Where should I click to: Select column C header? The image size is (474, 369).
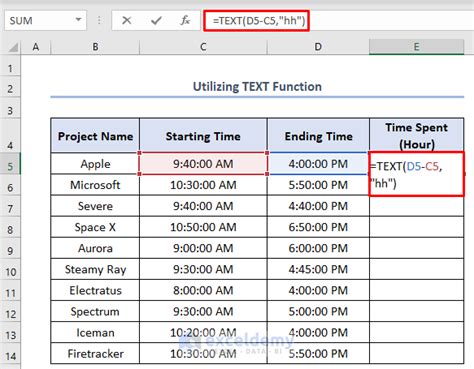(203, 47)
